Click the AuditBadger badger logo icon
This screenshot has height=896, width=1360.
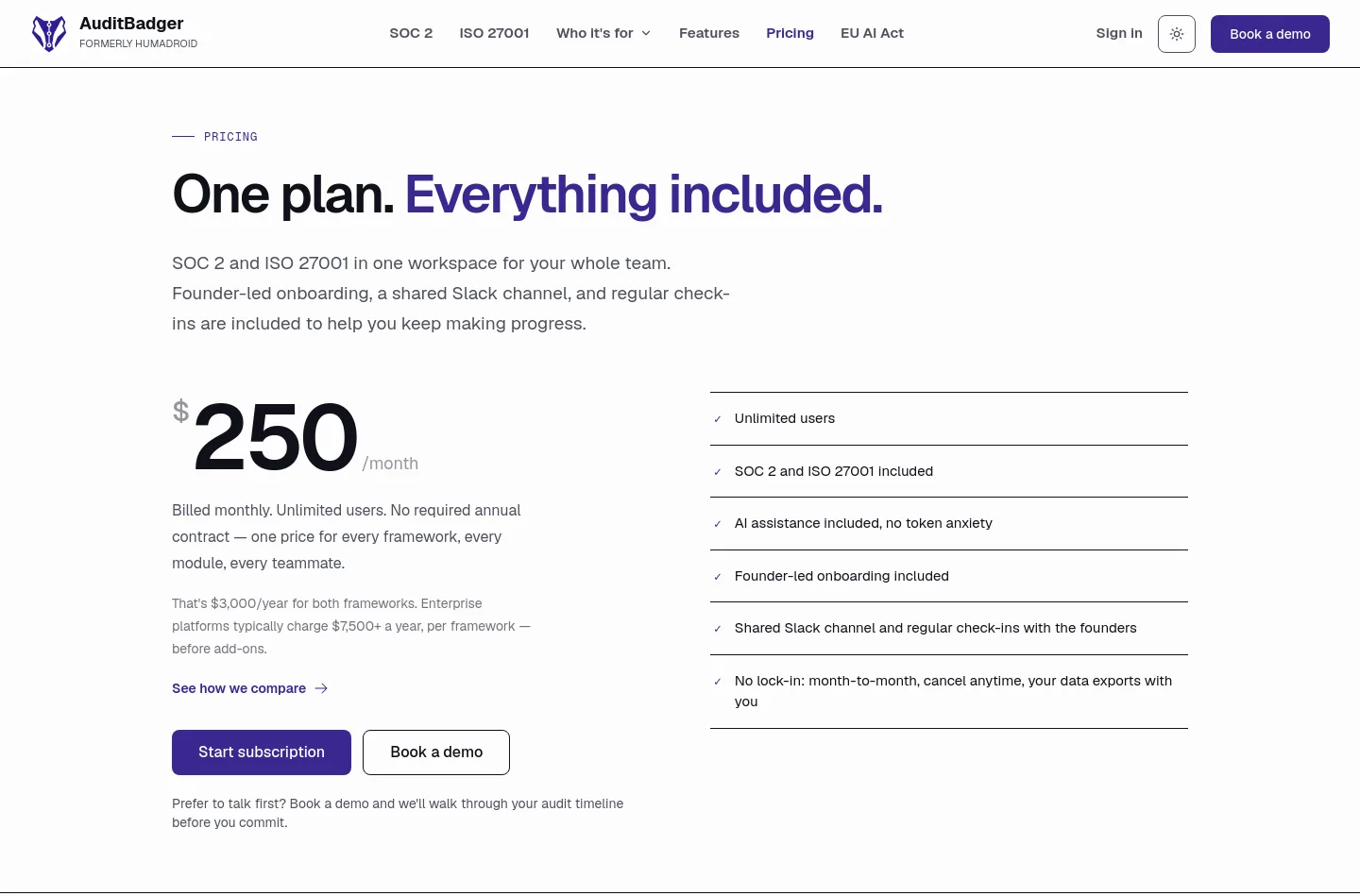[49, 34]
